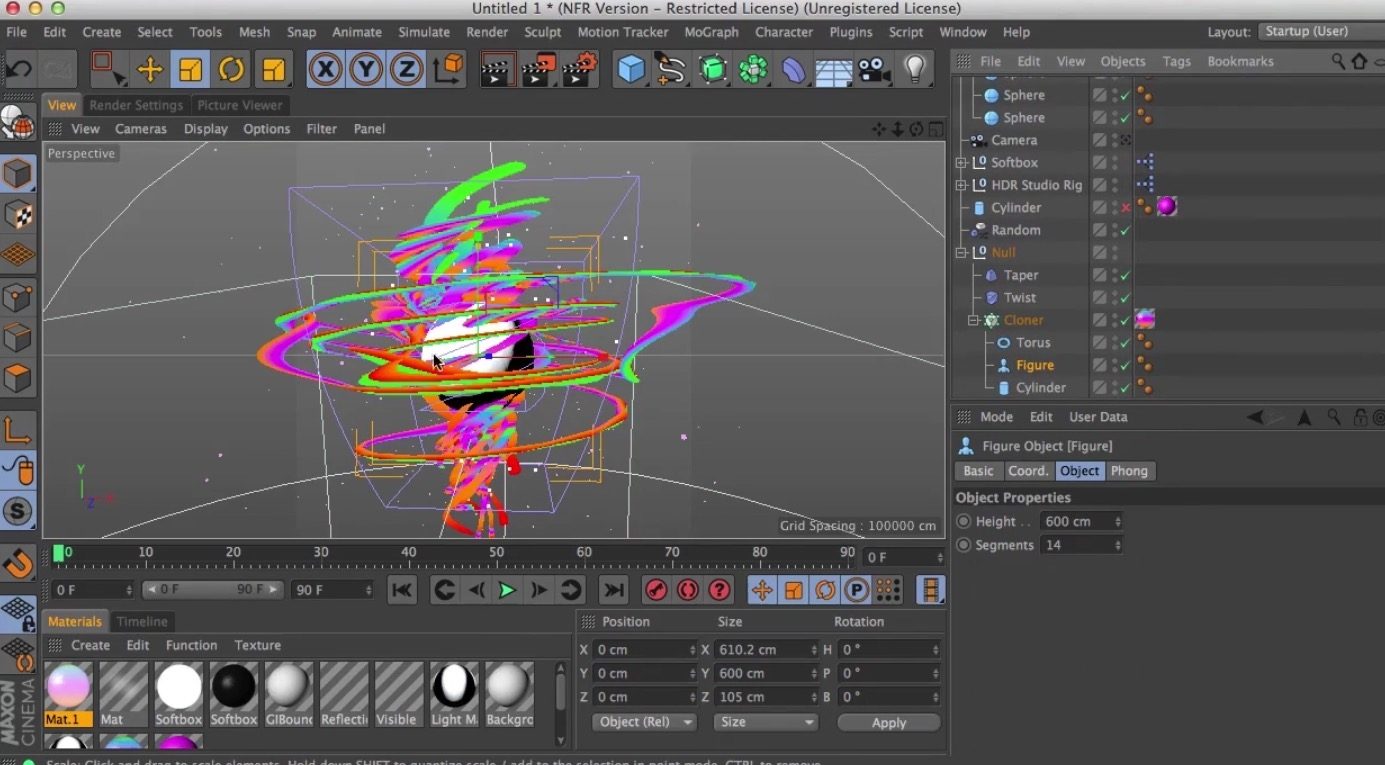1385x765 pixels.
Task: Click Height value stepper arrows
Action: click(x=1117, y=521)
